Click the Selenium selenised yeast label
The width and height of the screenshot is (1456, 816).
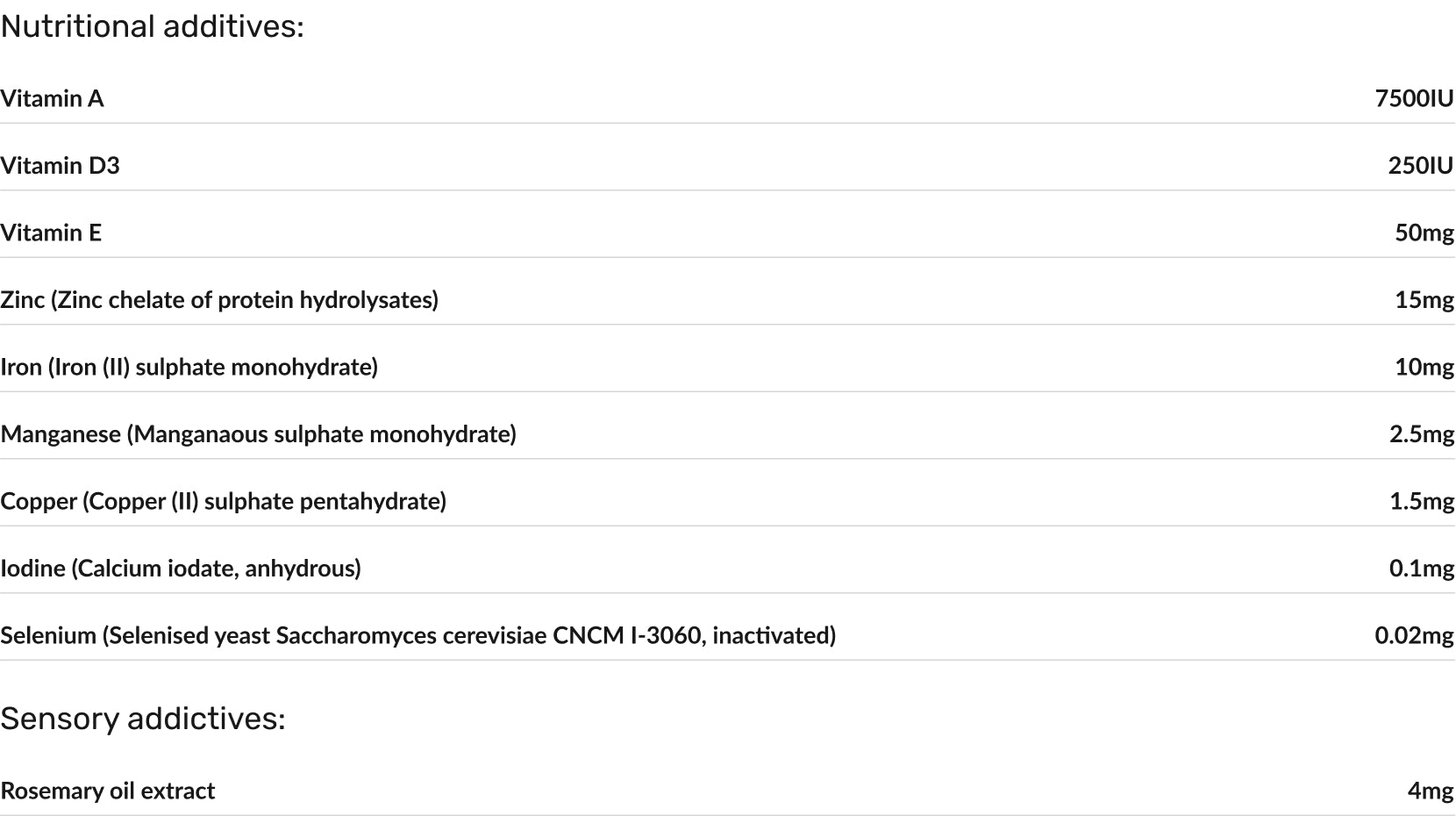[418, 635]
